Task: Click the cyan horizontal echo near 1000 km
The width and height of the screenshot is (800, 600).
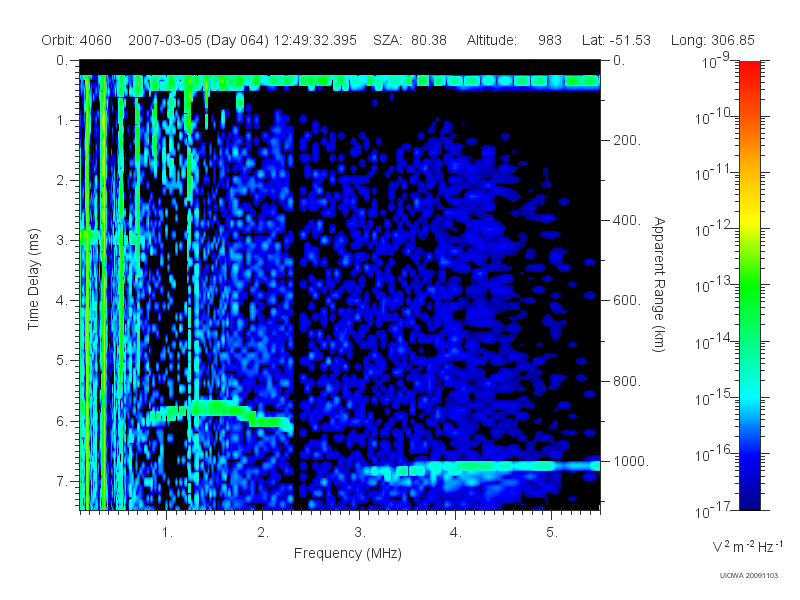Action: 482,467
